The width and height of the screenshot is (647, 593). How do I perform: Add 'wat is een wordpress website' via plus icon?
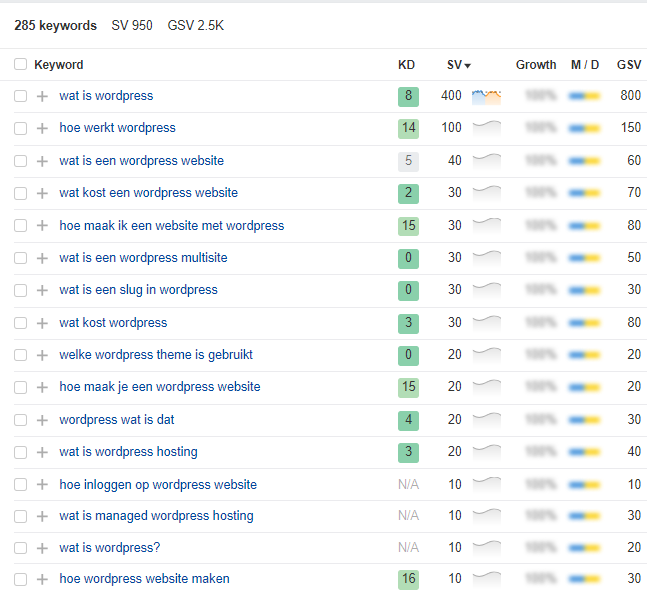coord(42,161)
